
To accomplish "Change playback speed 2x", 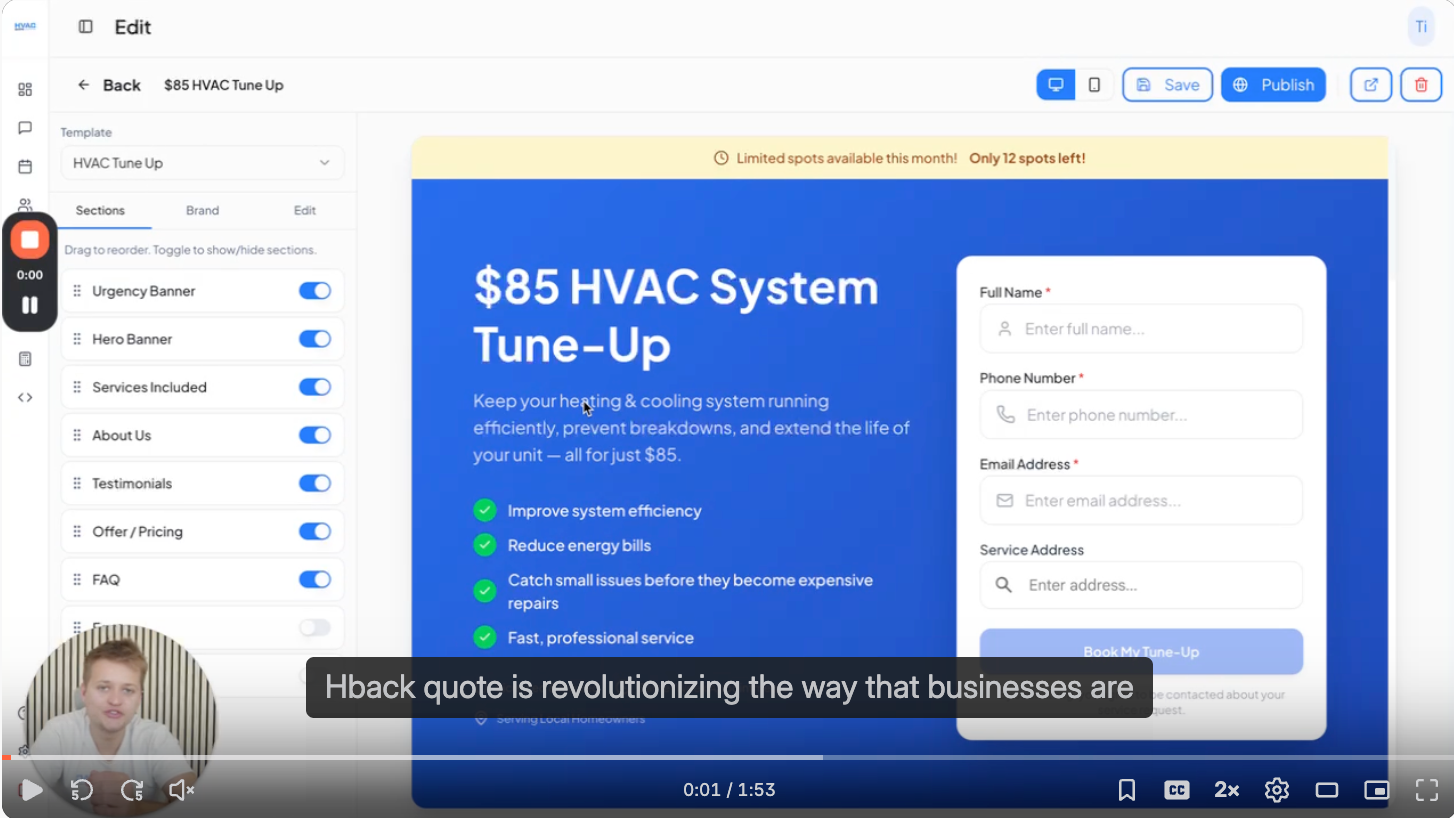I will coord(1227,790).
